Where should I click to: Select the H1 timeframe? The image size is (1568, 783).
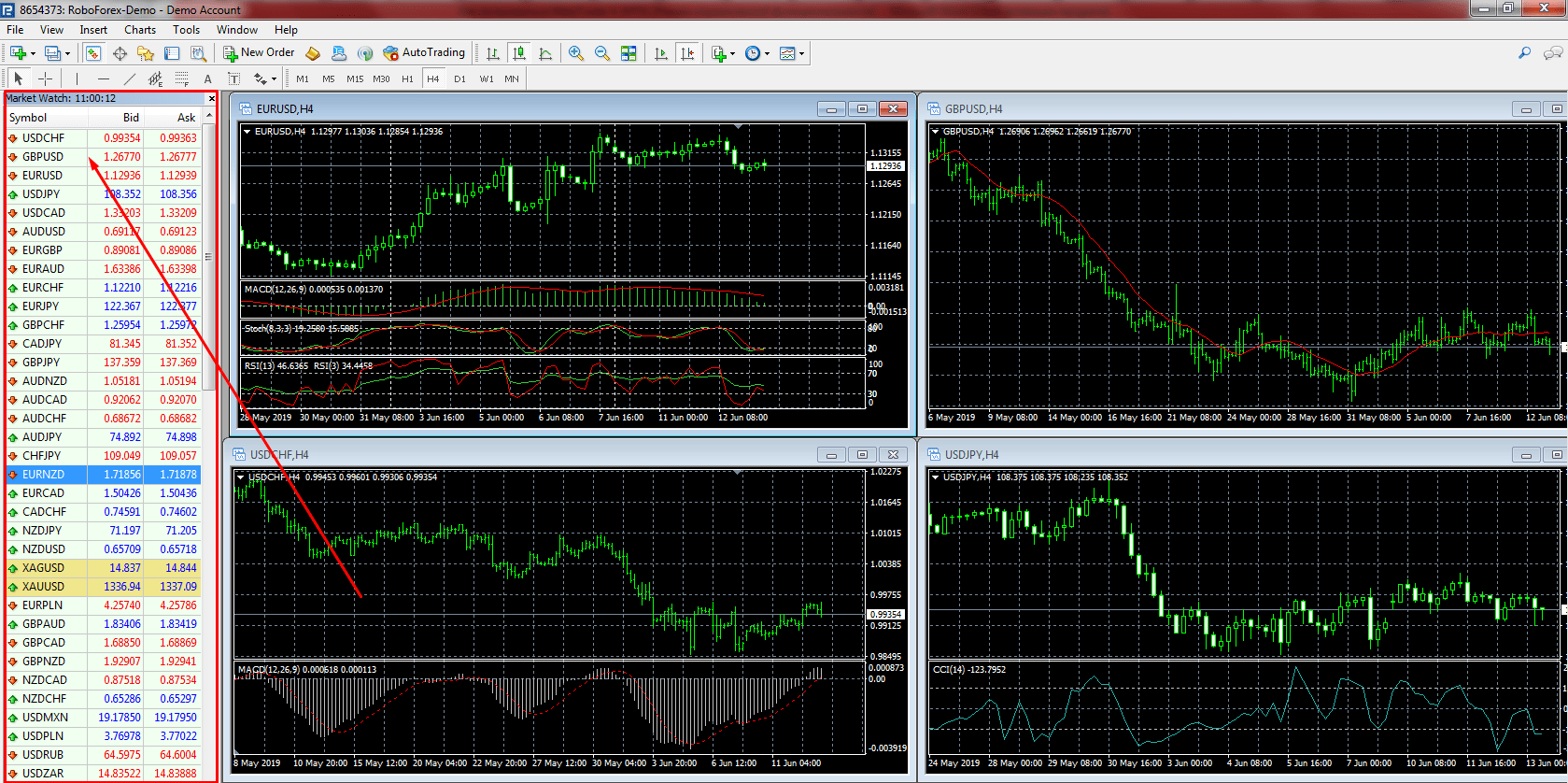pyautogui.click(x=407, y=79)
